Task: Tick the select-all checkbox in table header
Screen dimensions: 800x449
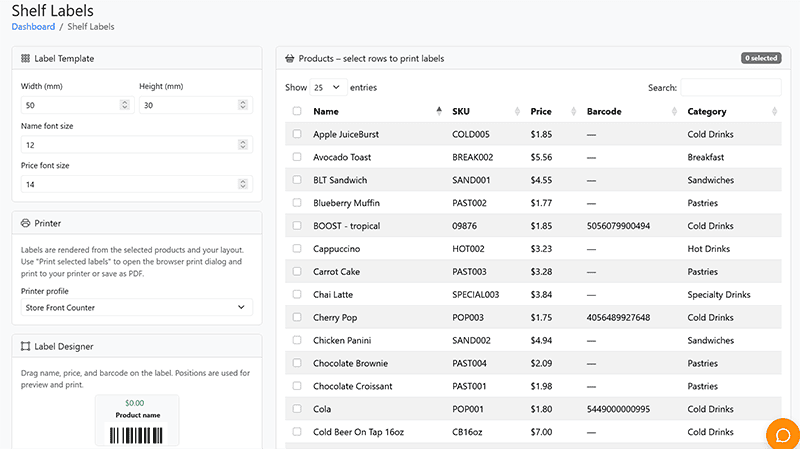Action: click(x=297, y=111)
